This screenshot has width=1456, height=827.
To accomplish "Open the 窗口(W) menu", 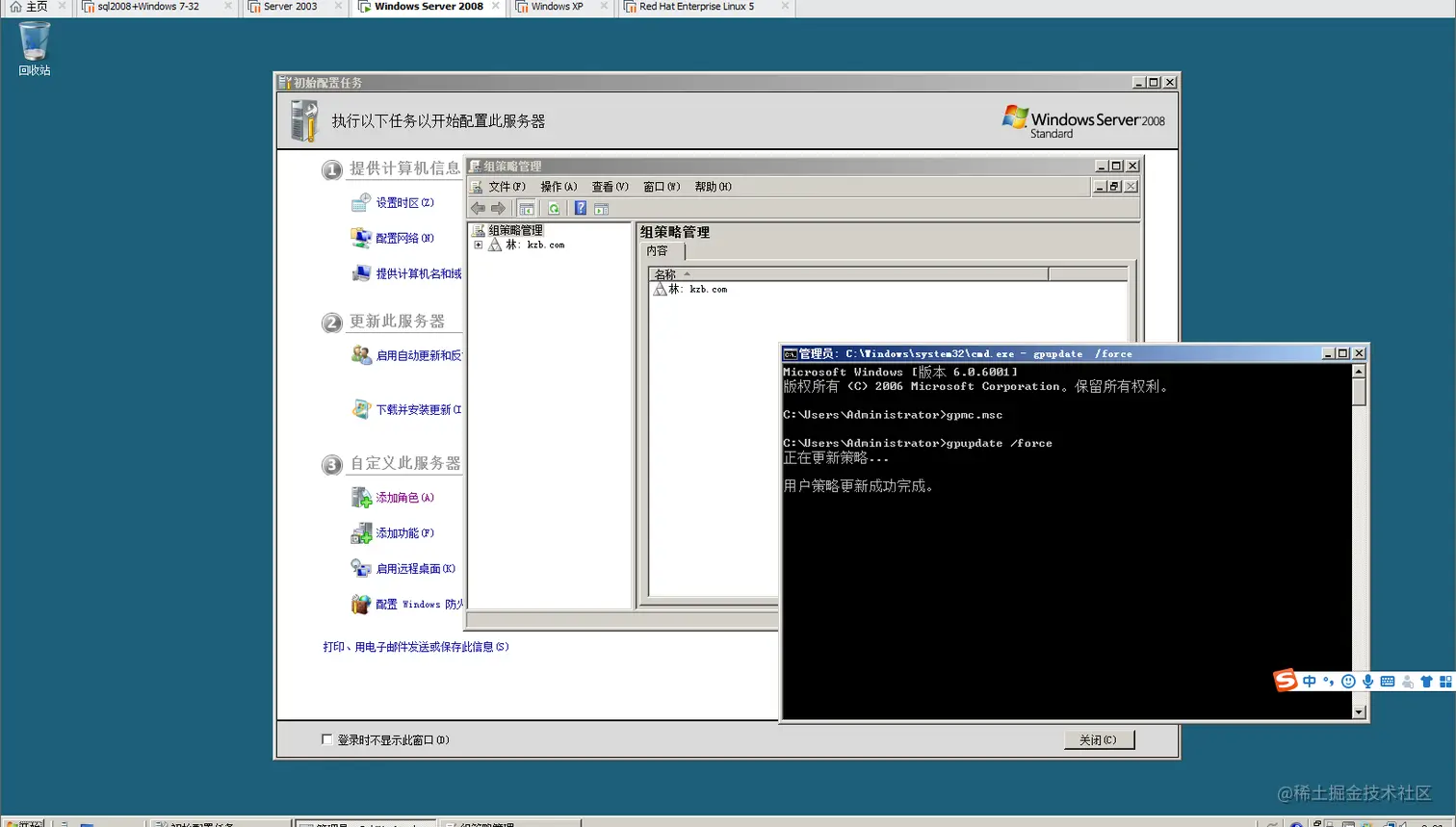I will [x=662, y=187].
